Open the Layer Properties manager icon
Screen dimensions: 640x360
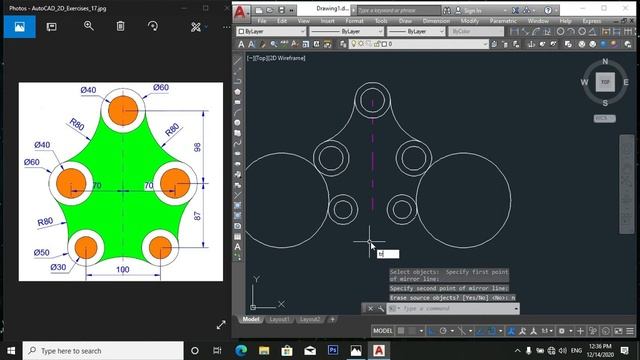point(343,44)
